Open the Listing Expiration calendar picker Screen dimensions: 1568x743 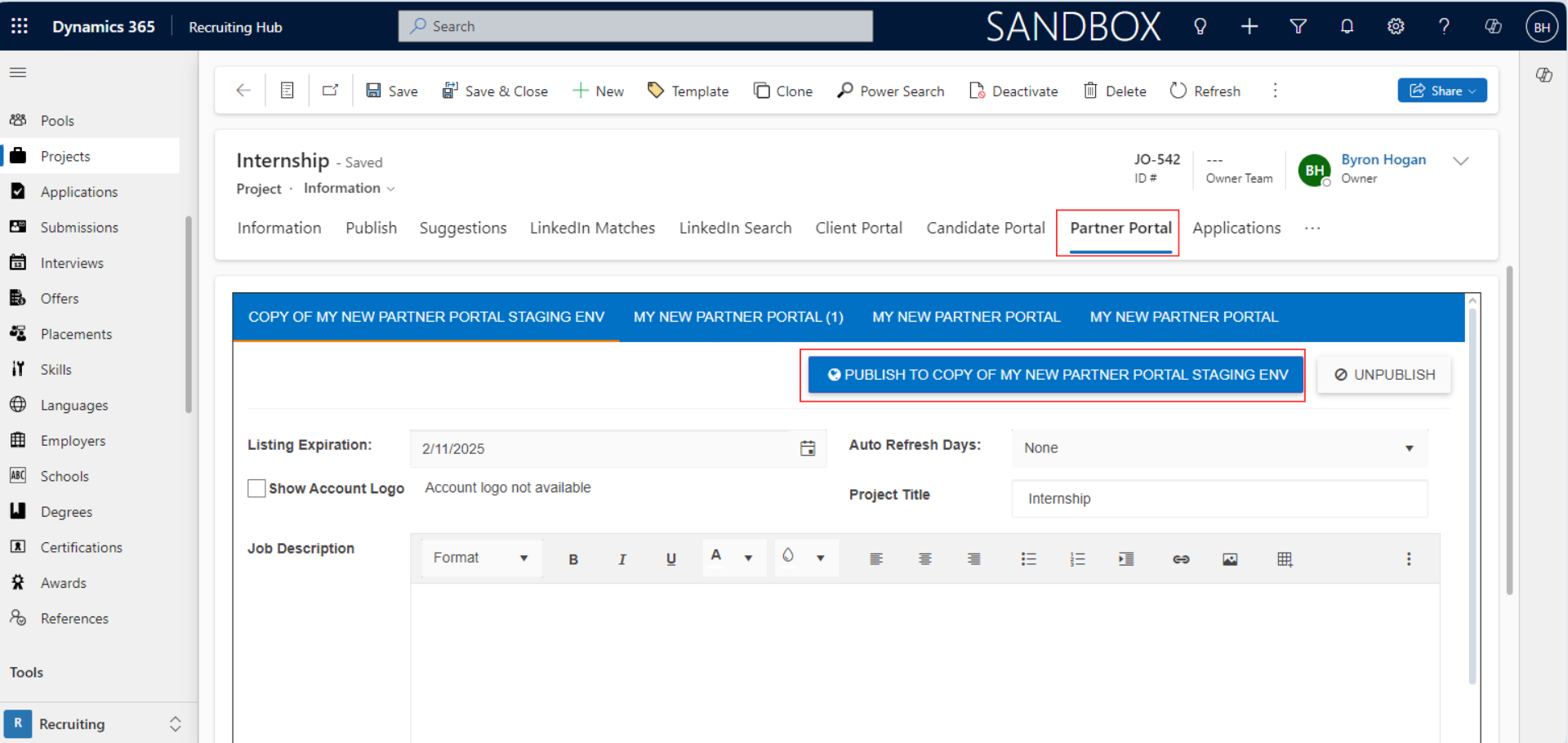[808, 448]
